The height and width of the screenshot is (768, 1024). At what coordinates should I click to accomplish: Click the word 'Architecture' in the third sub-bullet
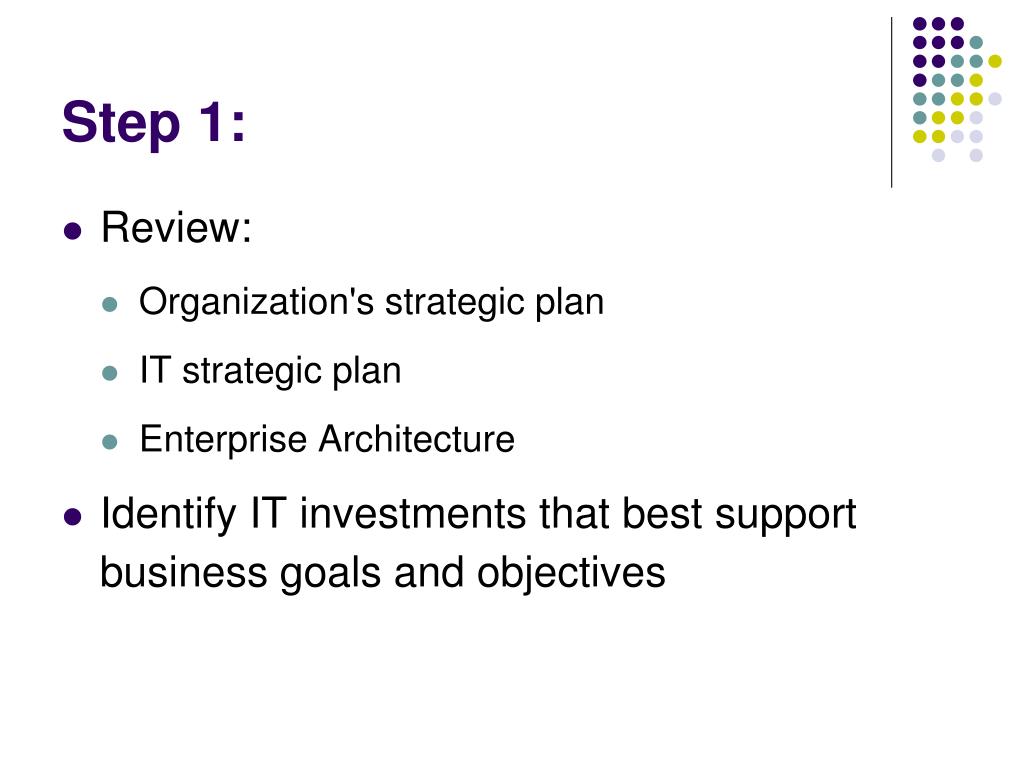[x=417, y=438]
